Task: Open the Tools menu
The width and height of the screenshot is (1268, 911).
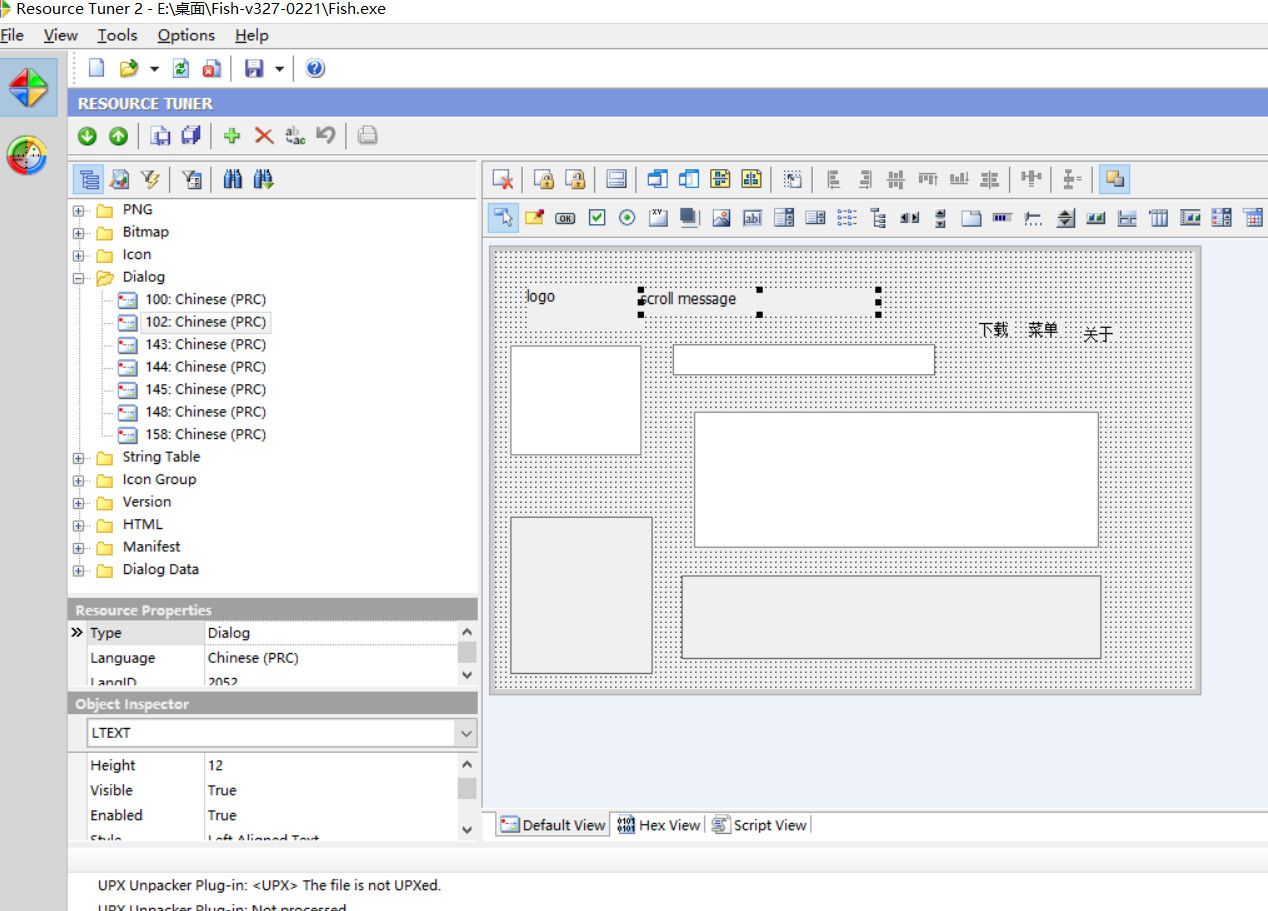Action: click(117, 35)
